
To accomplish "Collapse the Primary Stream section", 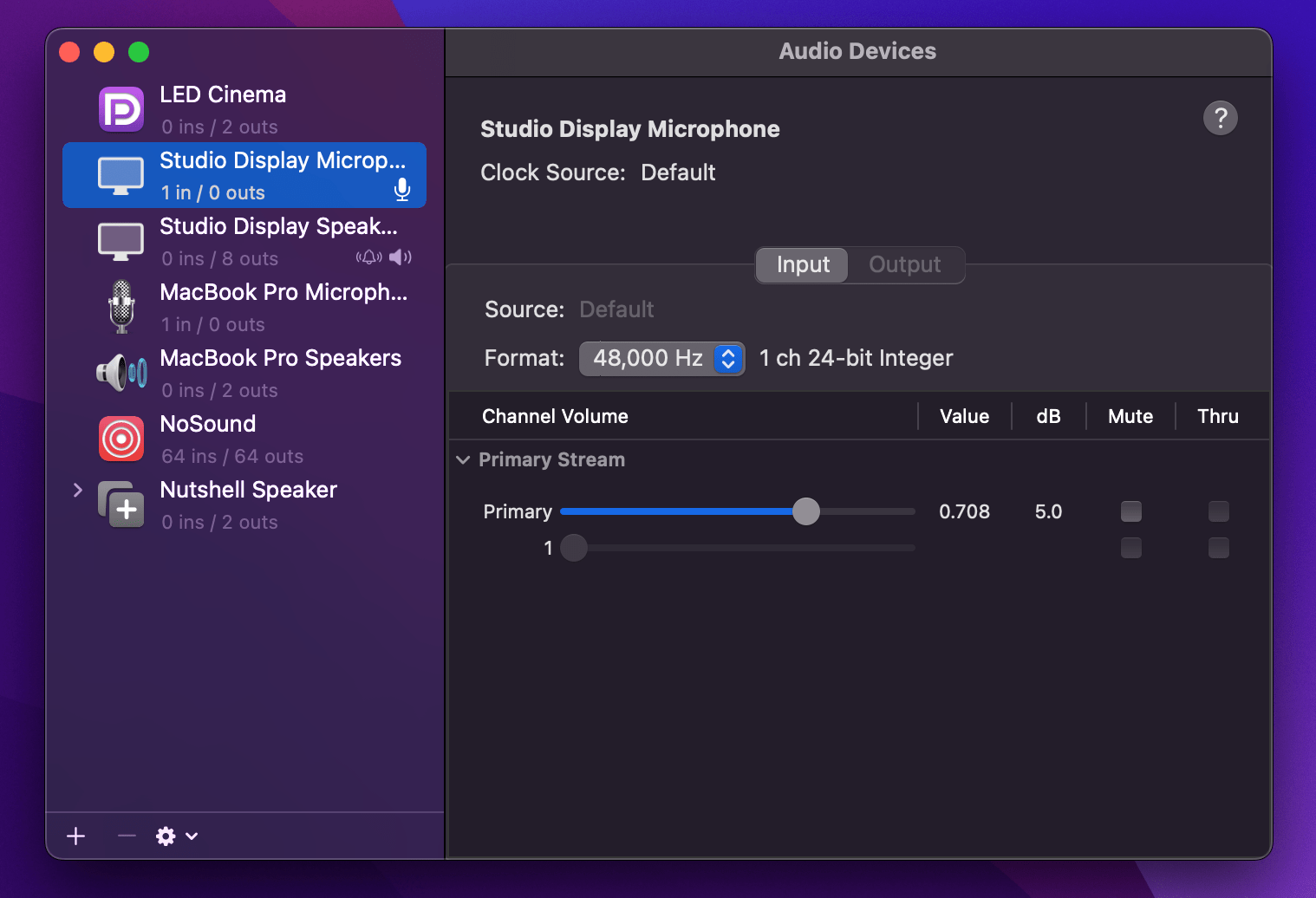I will coord(463,459).
